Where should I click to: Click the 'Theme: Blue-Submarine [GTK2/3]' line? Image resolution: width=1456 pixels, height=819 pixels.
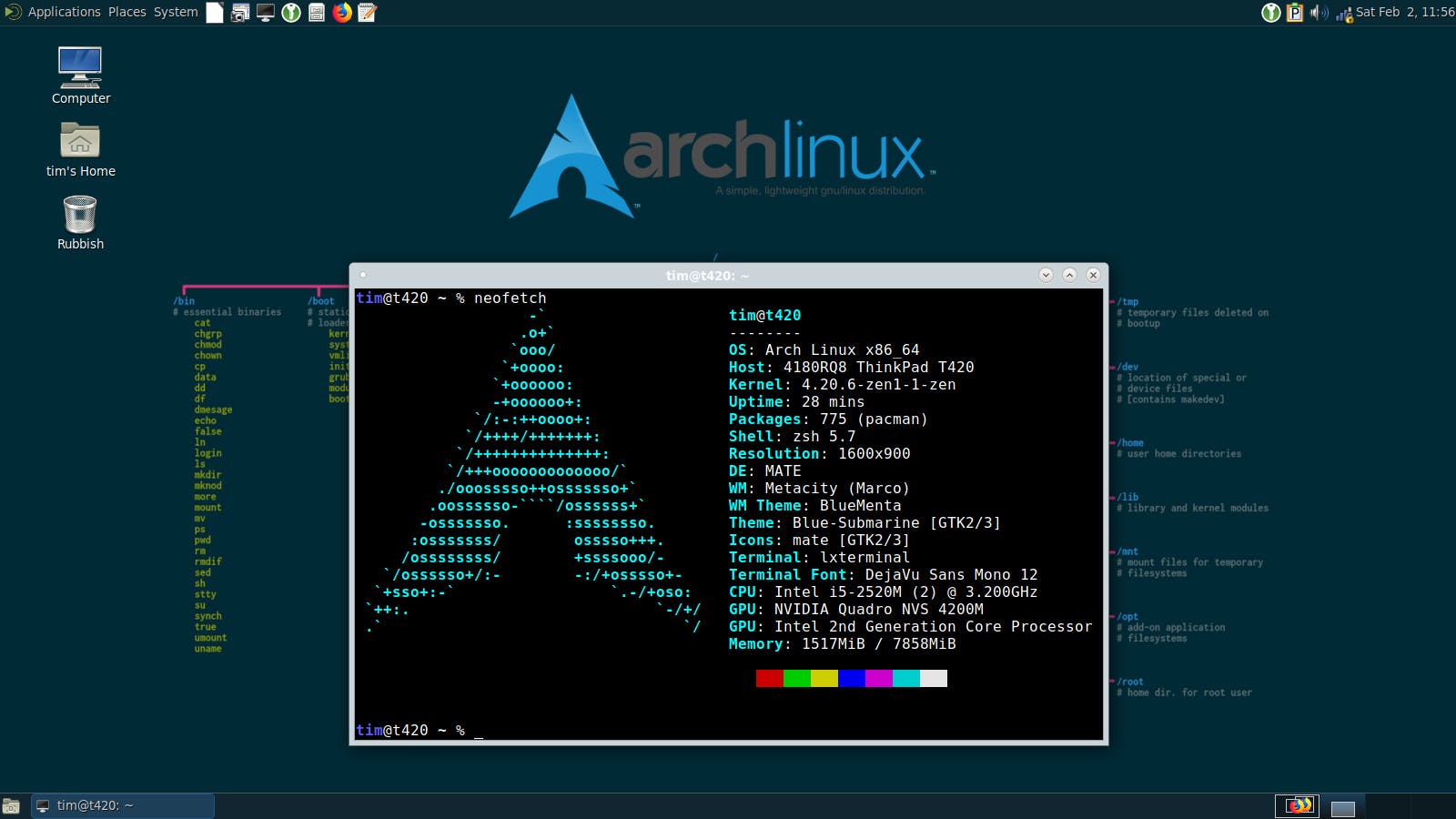pos(865,523)
